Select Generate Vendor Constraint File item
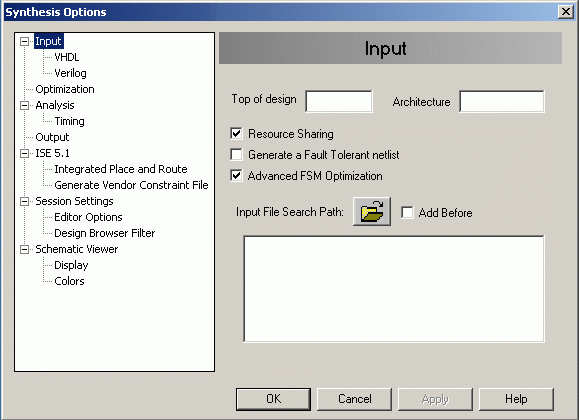The height and width of the screenshot is (420, 579). click(131, 185)
